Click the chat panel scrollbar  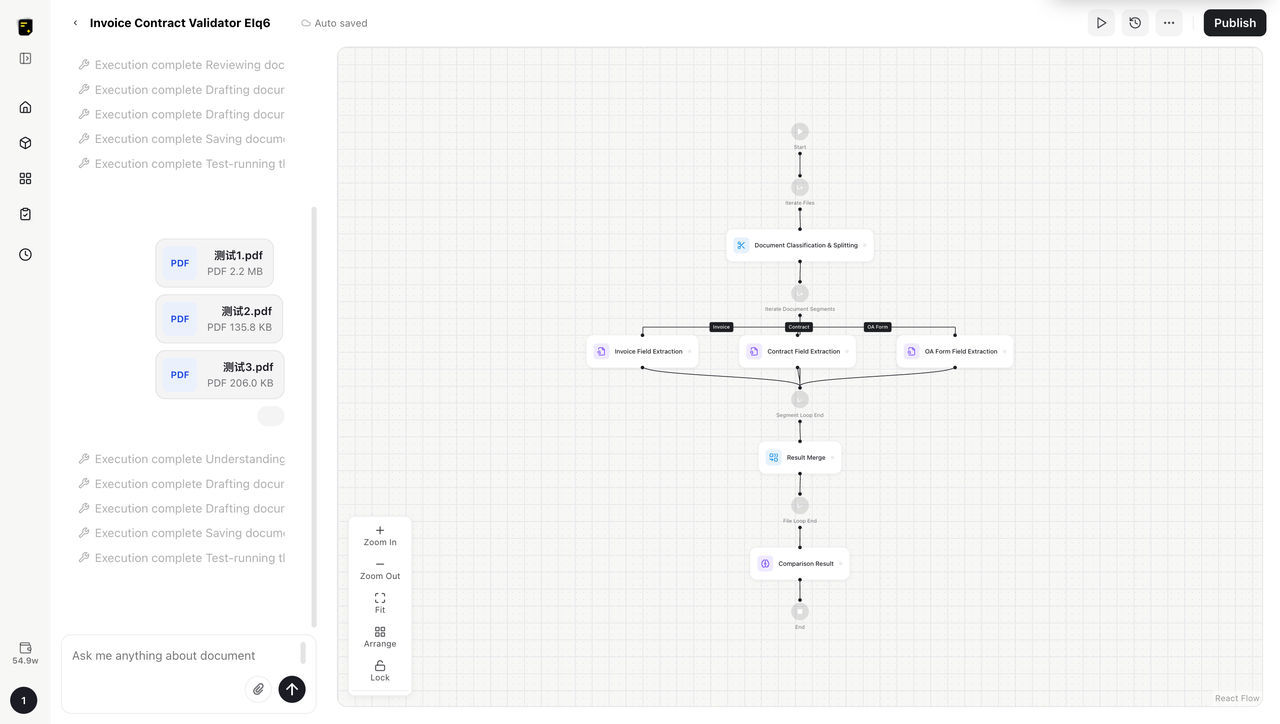pyautogui.click(x=314, y=415)
